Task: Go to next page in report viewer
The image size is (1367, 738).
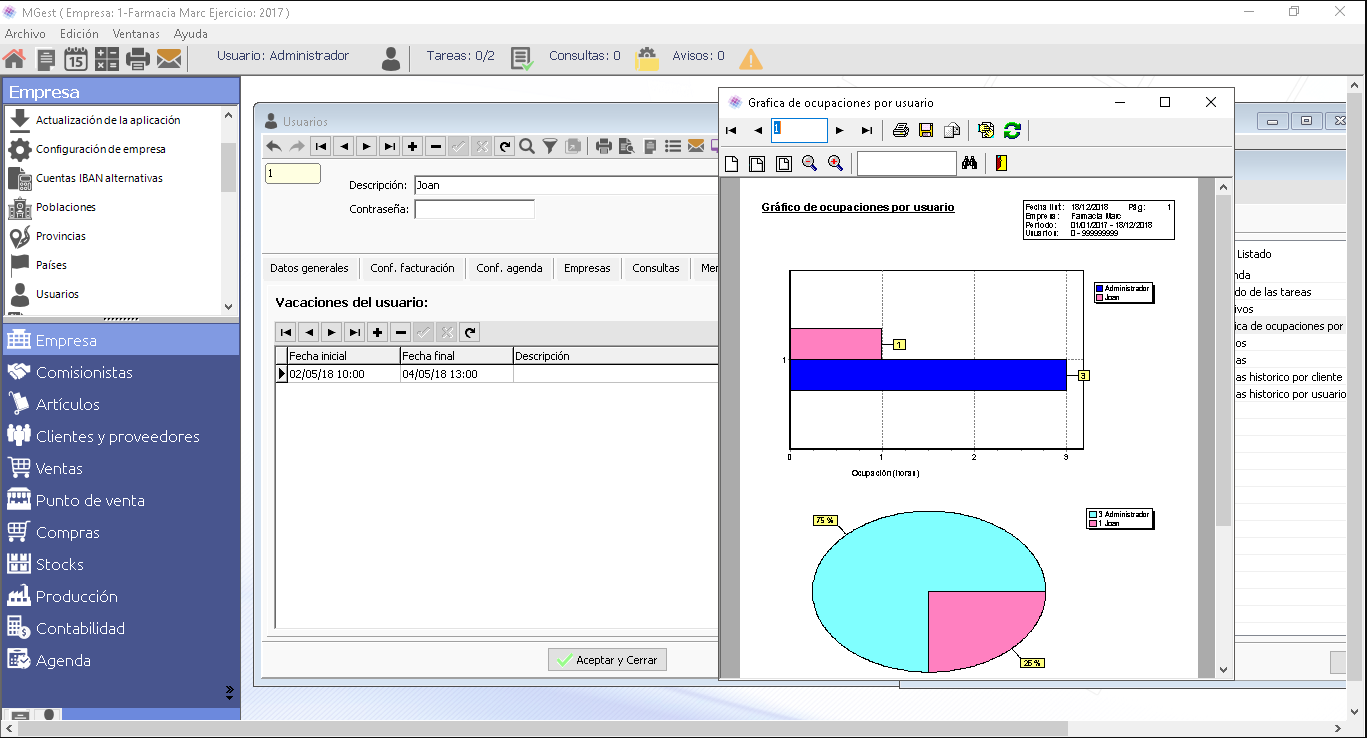Action: [x=840, y=130]
